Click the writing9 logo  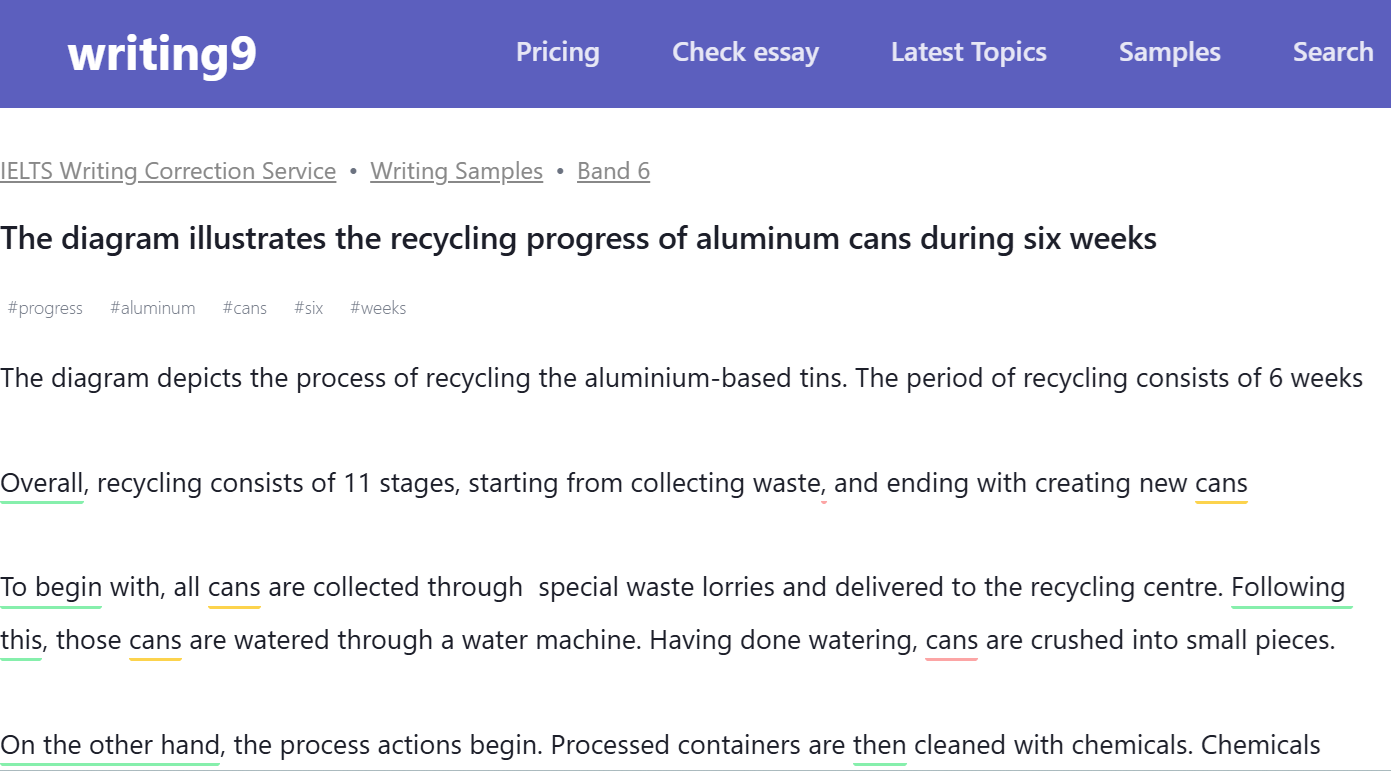click(162, 53)
